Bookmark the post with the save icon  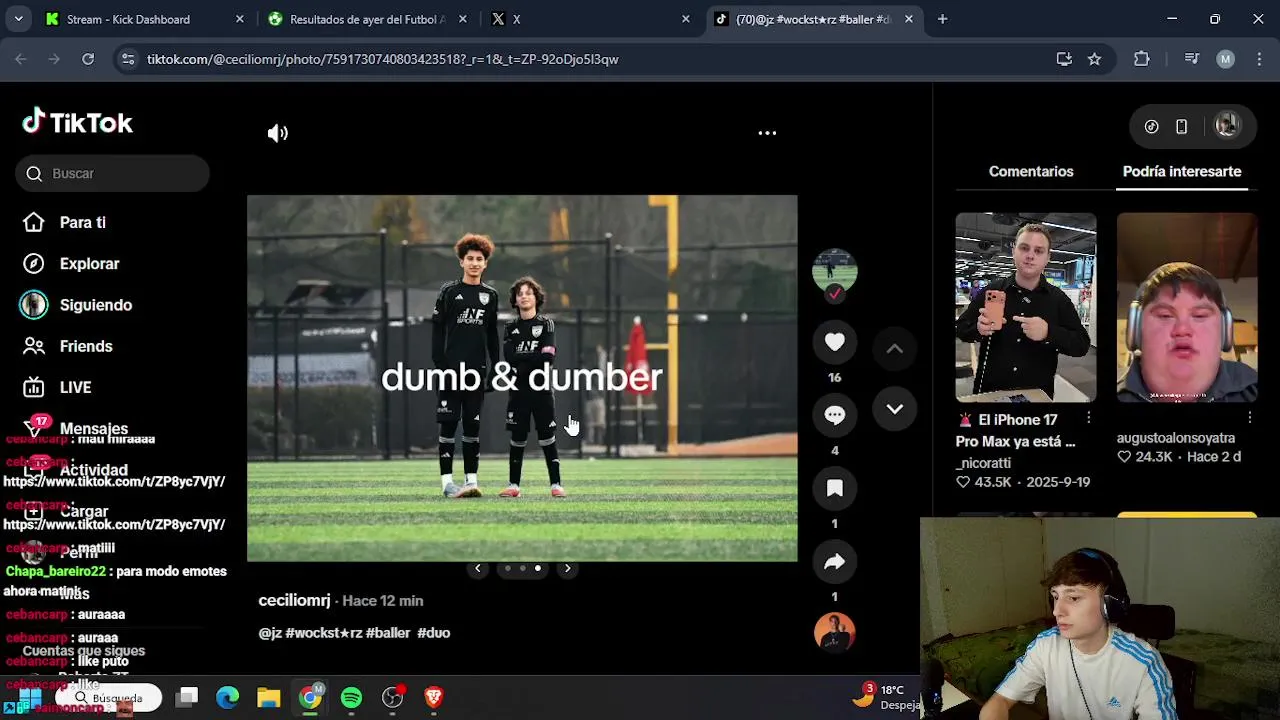pyautogui.click(x=835, y=488)
